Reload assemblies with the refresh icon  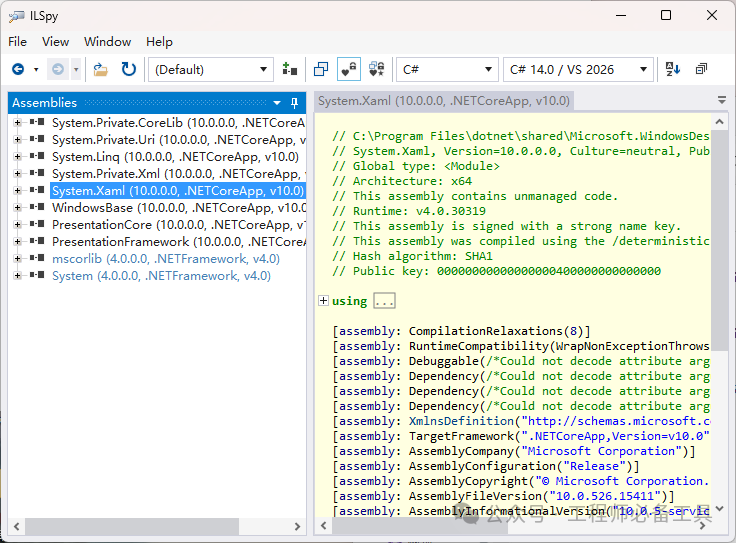(x=129, y=69)
